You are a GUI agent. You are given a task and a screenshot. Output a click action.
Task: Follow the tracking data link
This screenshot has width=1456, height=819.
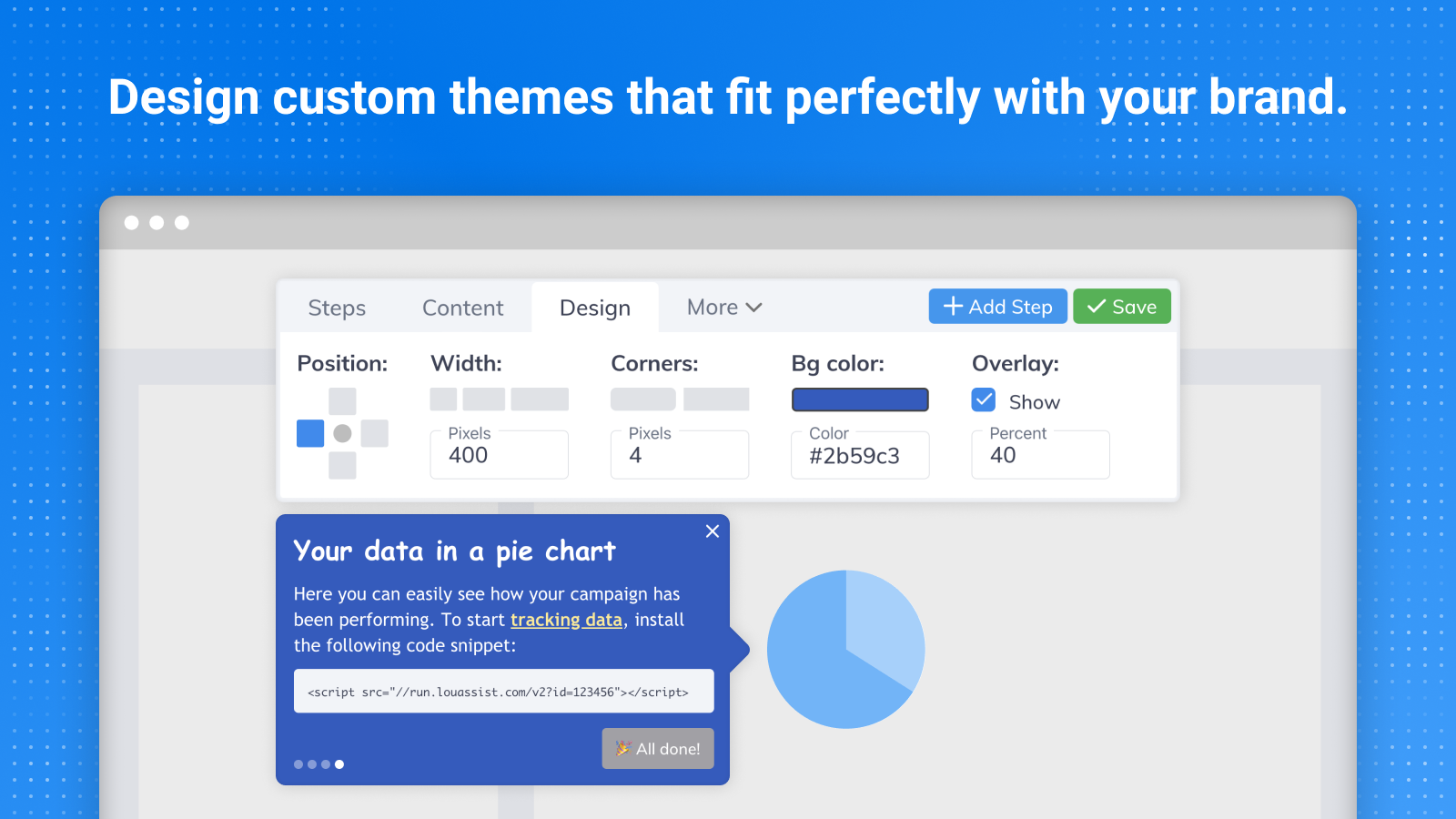click(x=566, y=620)
